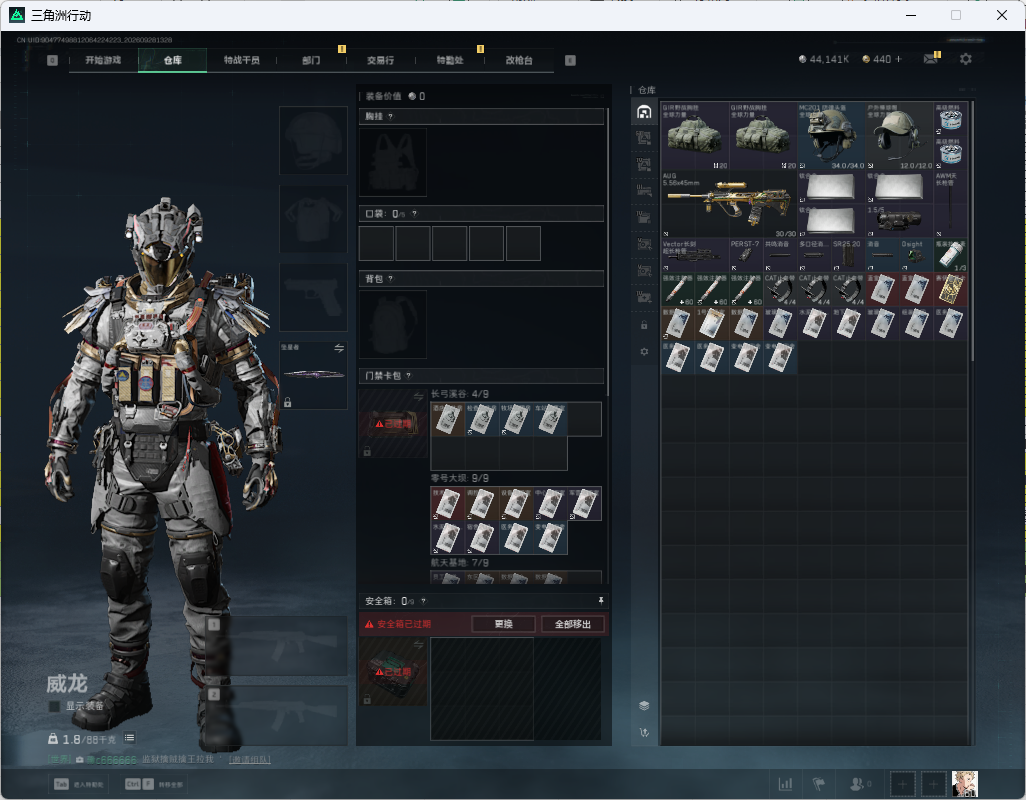Viewport: 1026px width, 800px height.
Task: Click the 全部移出 button
Action: click(573, 624)
